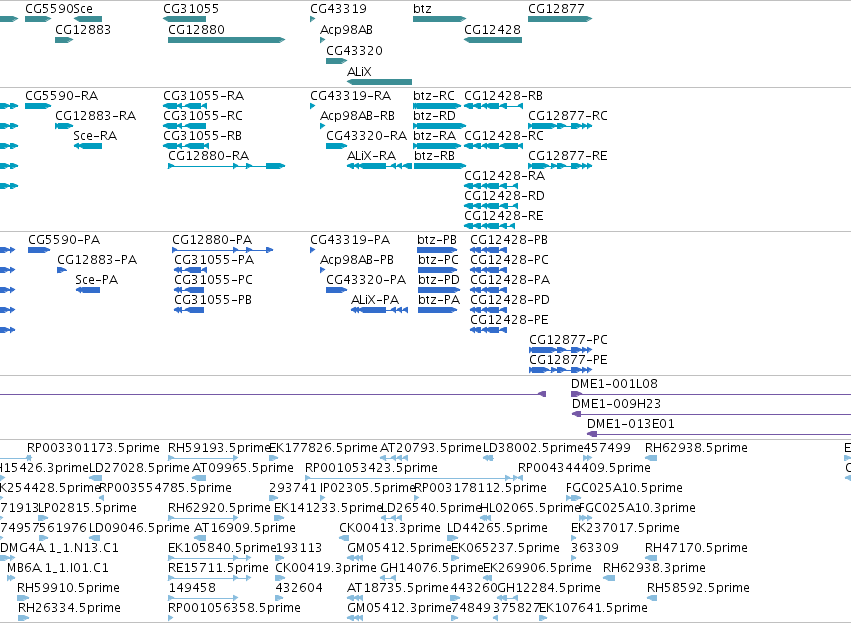Image resolution: width=851 pixels, height=623 pixels.
Task: Click transcript label CG12880-RA
Action: tap(208, 156)
